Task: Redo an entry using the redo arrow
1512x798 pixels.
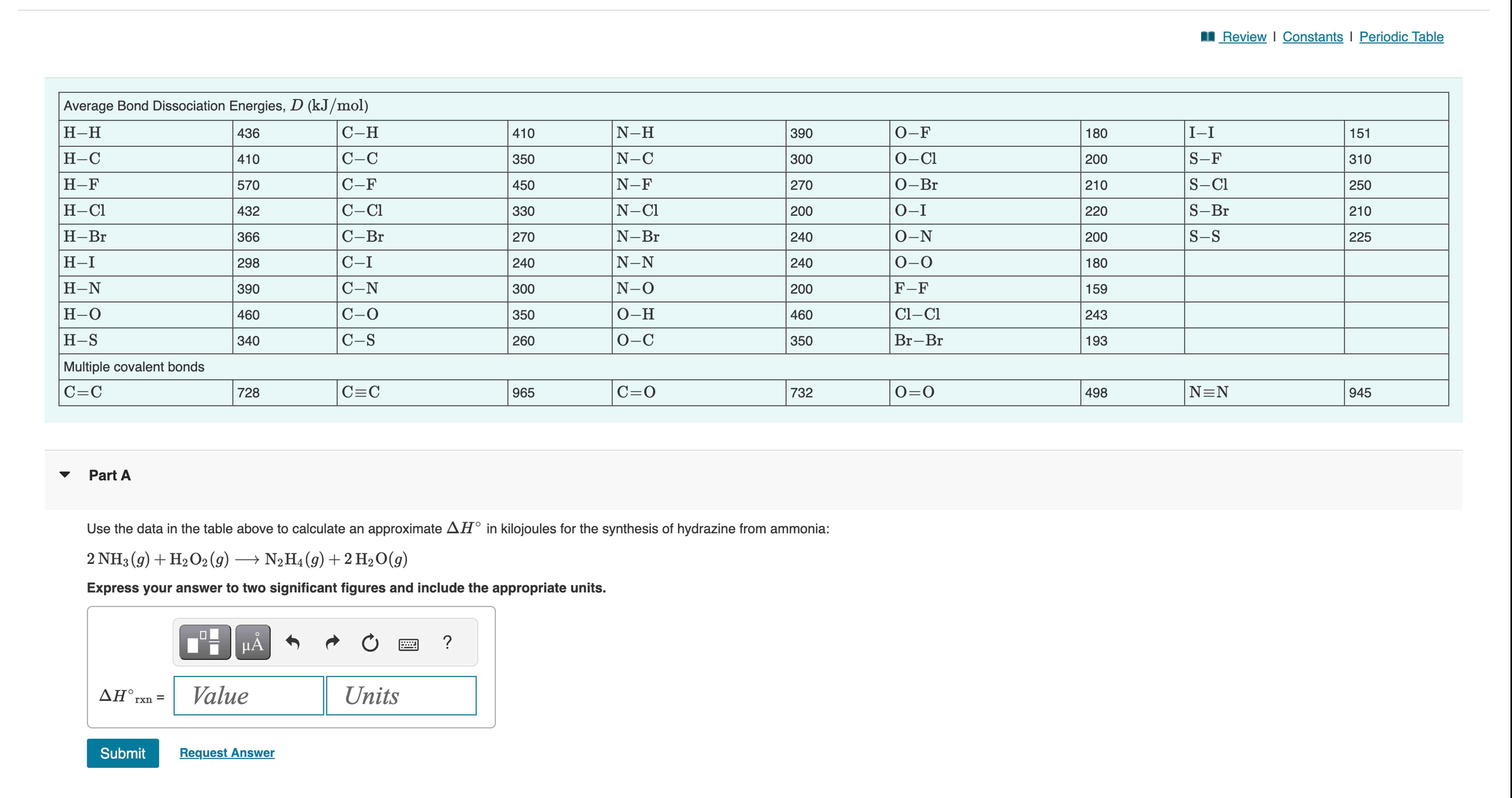Action: (x=332, y=642)
